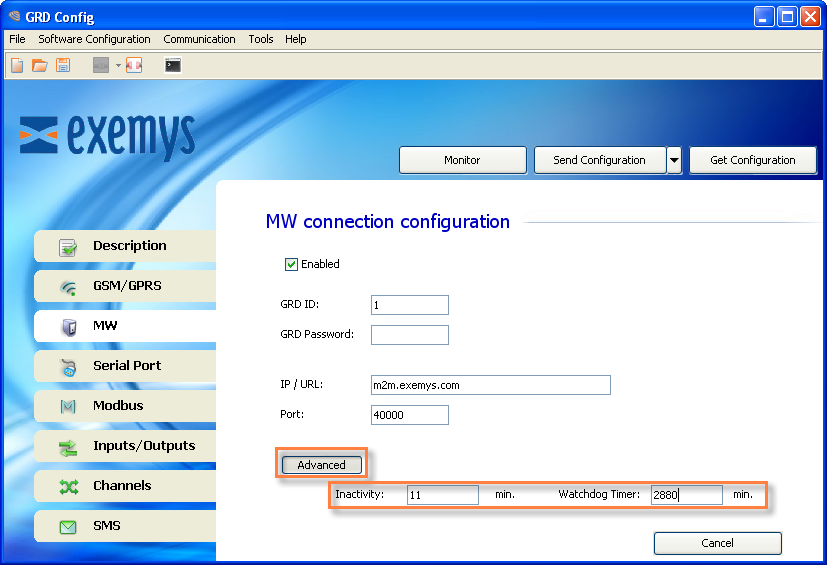The width and height of the screenshot is (827, 565).
Task: Click the Monitor button
Action: [x=463, y=160]
